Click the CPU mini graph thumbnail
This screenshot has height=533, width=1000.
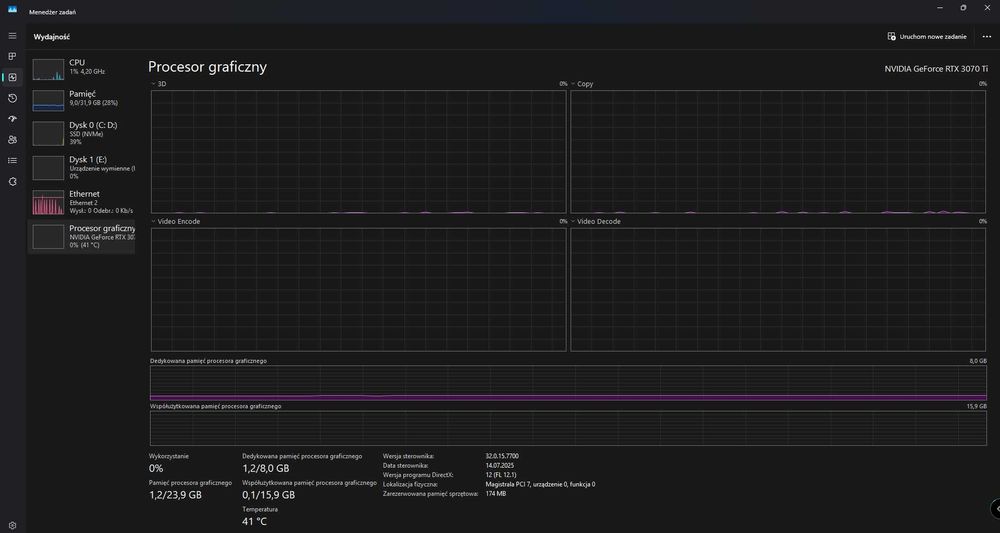pyautogui.click(x=48, y=69)
